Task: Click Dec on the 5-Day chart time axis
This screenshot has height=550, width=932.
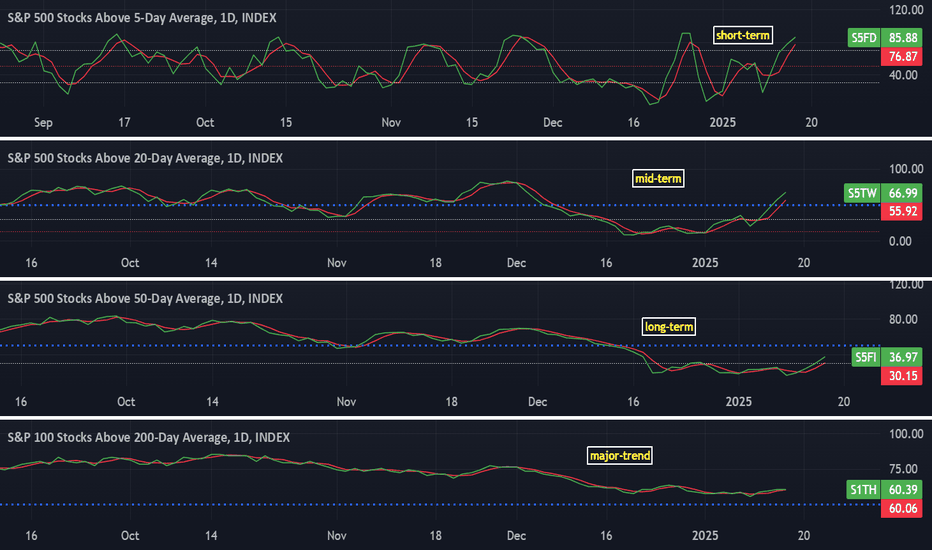Action: 553,122
